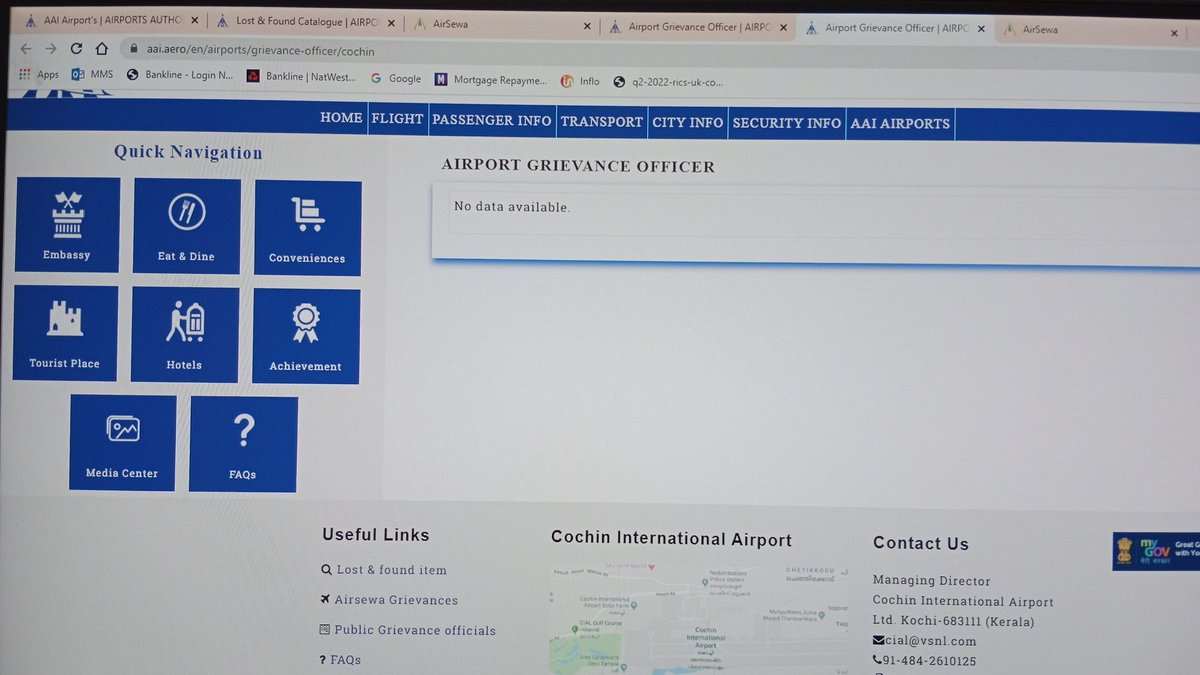Reload the page with refresh icon
This screenshot has height=675, width=1200.
coord(76,48)
